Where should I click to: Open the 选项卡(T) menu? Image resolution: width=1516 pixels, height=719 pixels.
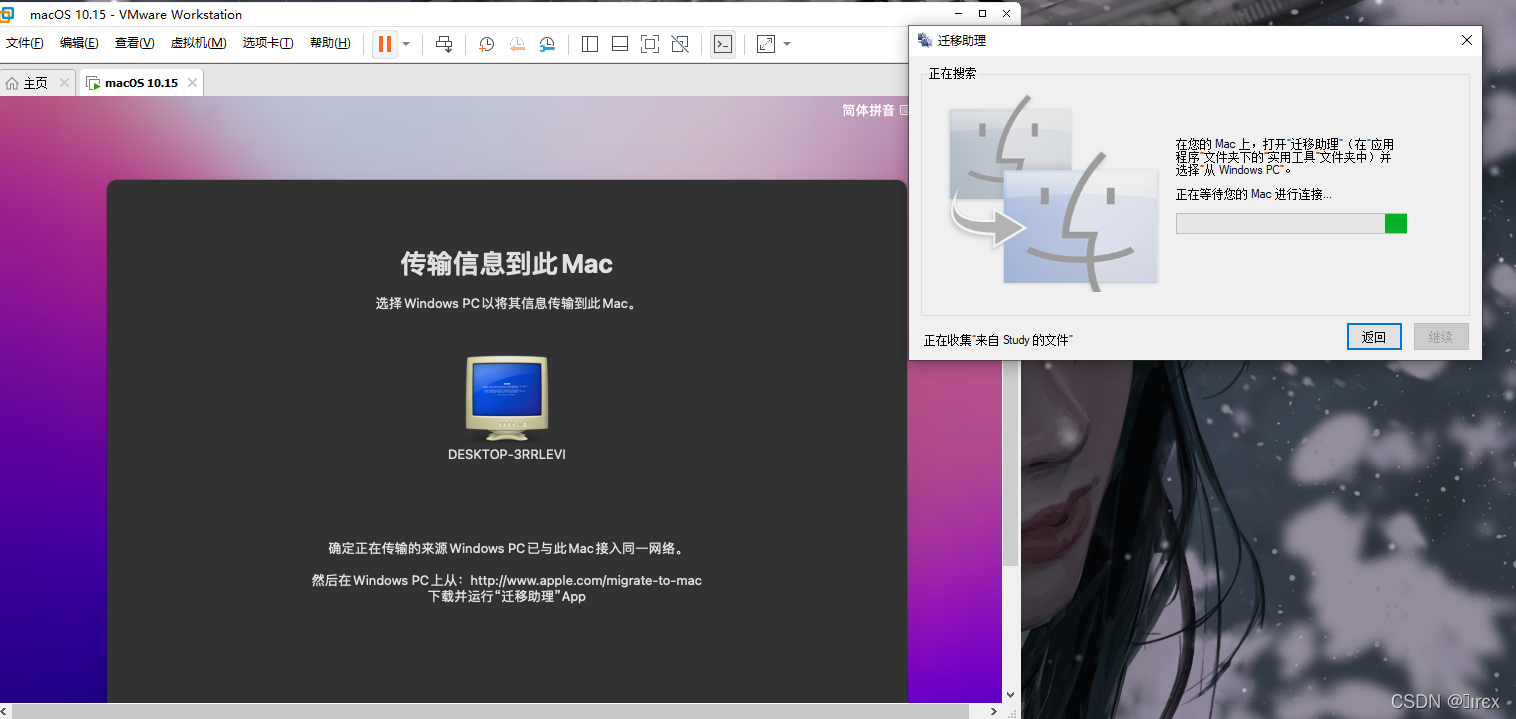[268, 43]
